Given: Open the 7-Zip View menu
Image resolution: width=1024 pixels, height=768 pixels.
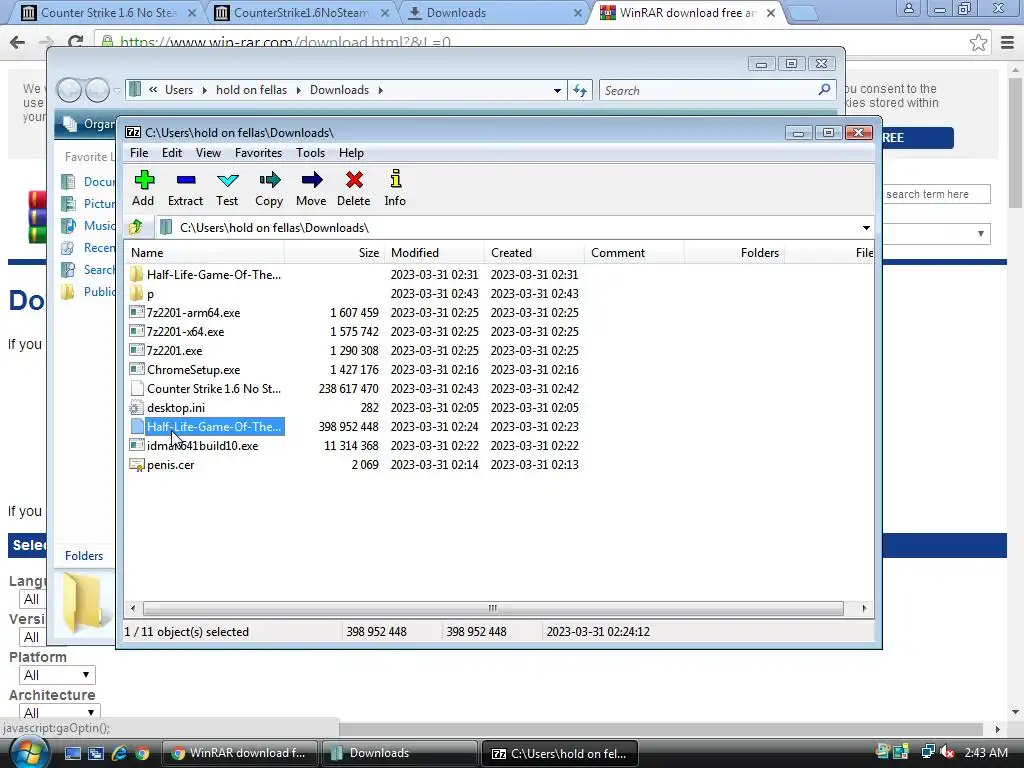Looking at the screenshot, I should pyautogui.click(x=208, y=153).
